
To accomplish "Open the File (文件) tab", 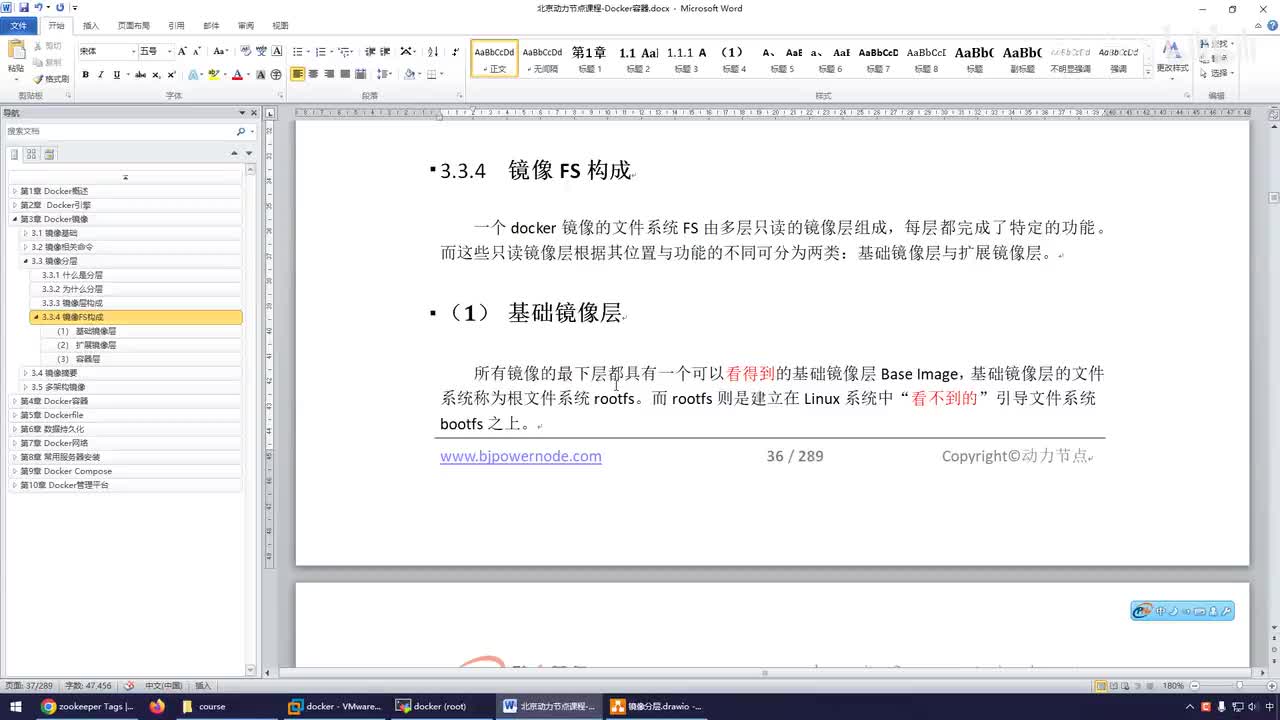I will 19,26.
